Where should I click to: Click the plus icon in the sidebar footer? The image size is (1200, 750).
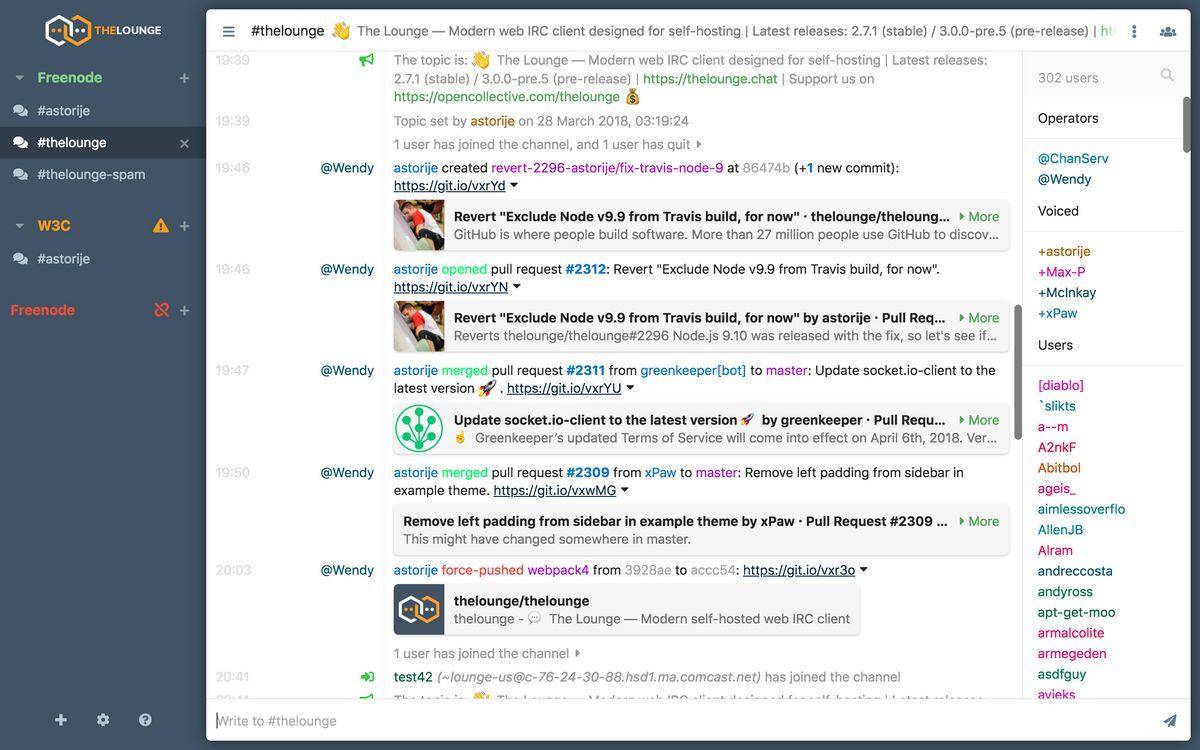[x=61, y=720]
